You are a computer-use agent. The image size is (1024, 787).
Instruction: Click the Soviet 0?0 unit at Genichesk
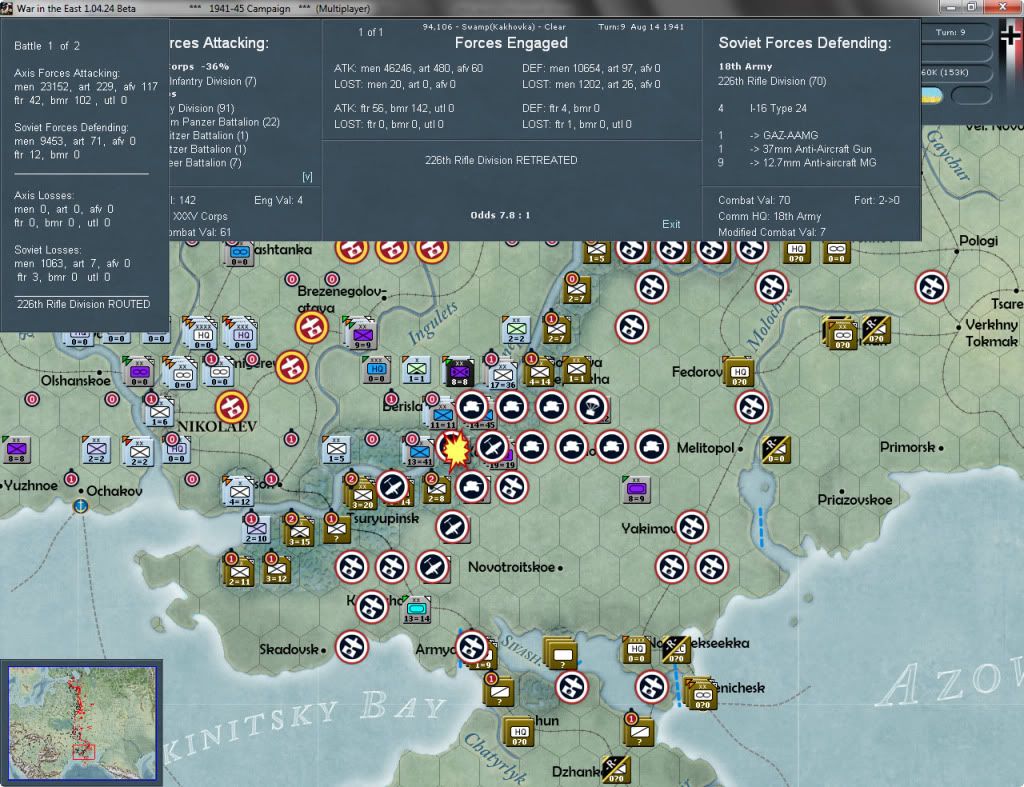(x=701, y=695)
